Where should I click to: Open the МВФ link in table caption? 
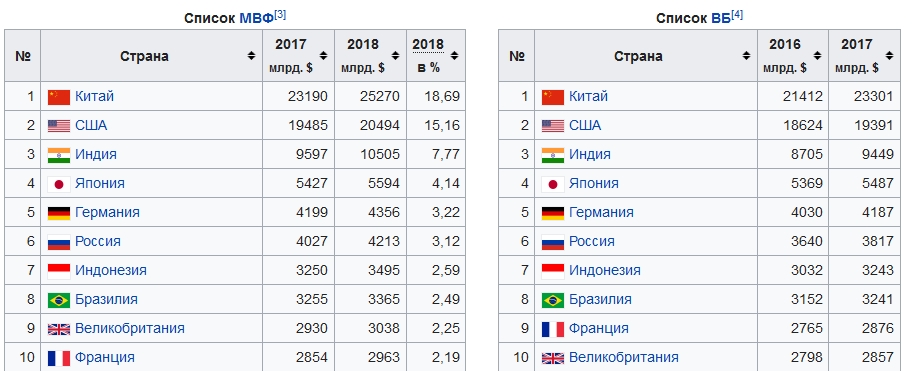256,18
